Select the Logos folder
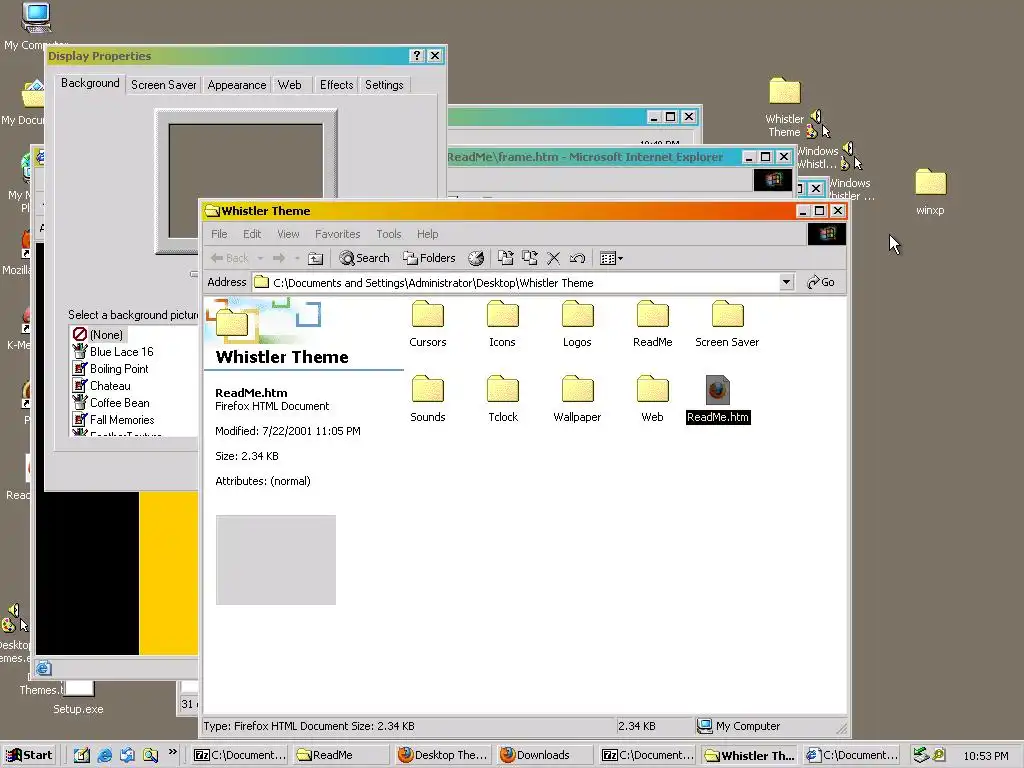Viewport: 1024px width, 768px height. tap(577, 324)
